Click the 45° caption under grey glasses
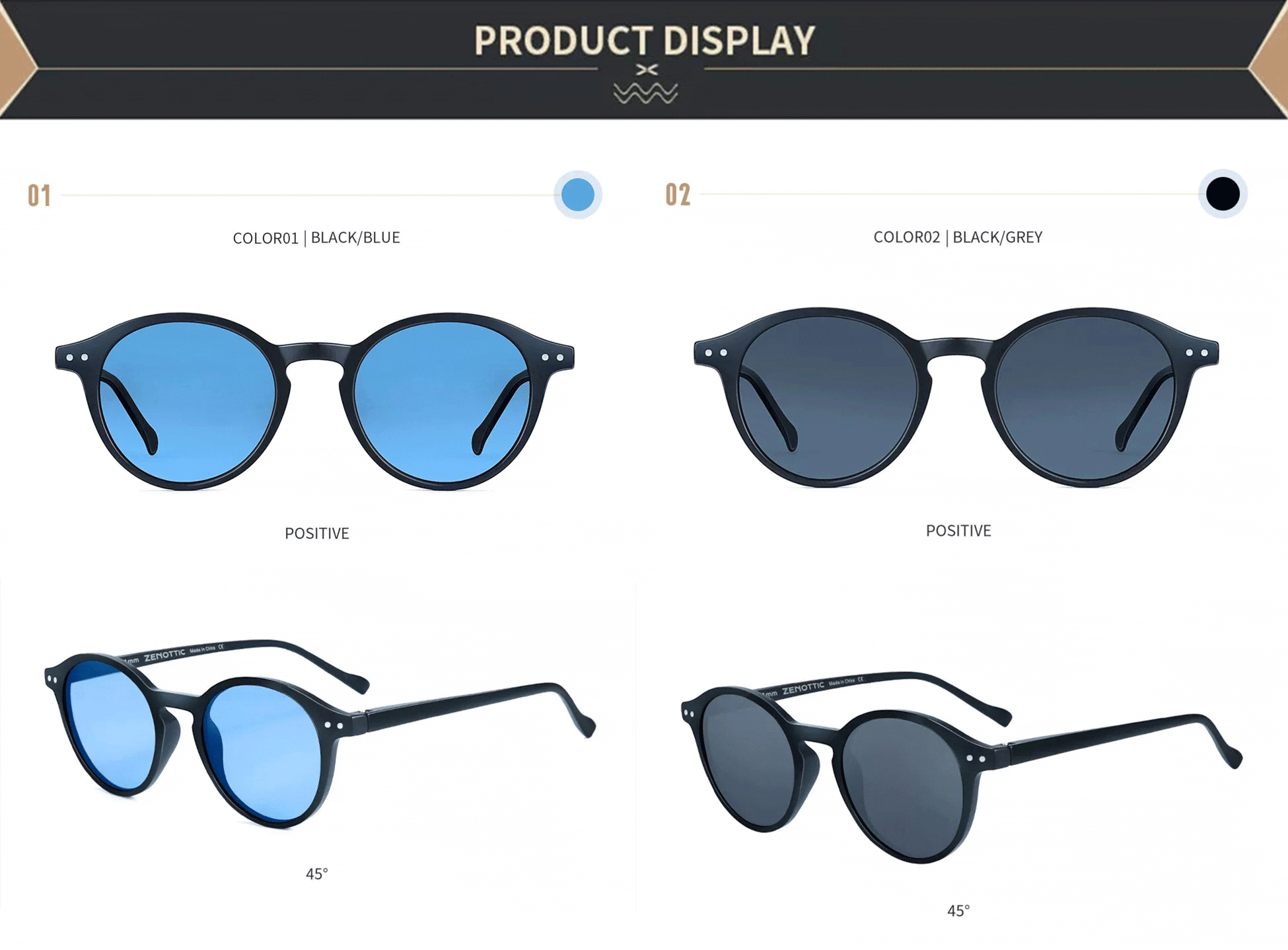Viewport: 1288px width, 950px height. coord(958,911)
